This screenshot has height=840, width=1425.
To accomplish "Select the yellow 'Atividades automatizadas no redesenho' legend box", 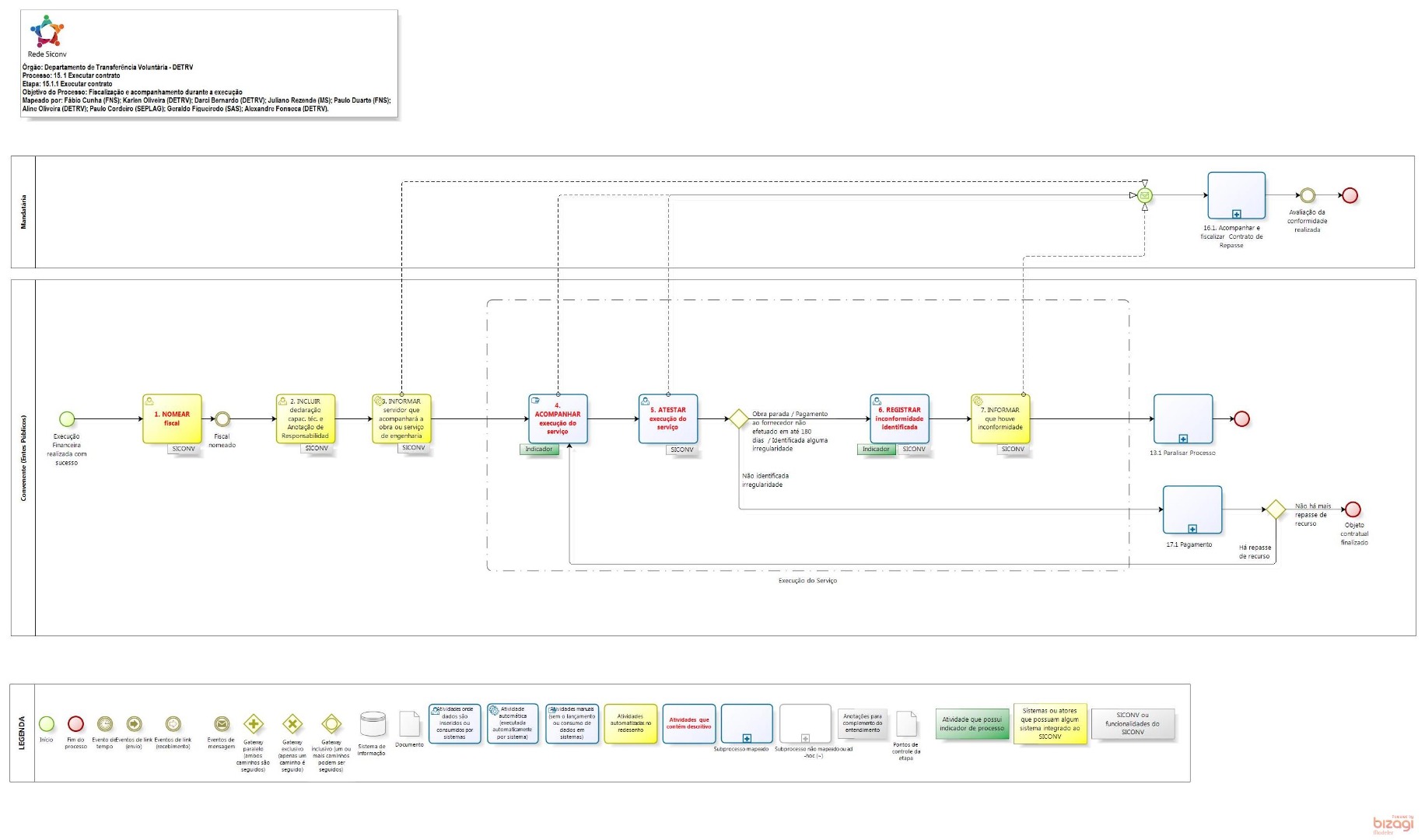I will coord(631,723).
